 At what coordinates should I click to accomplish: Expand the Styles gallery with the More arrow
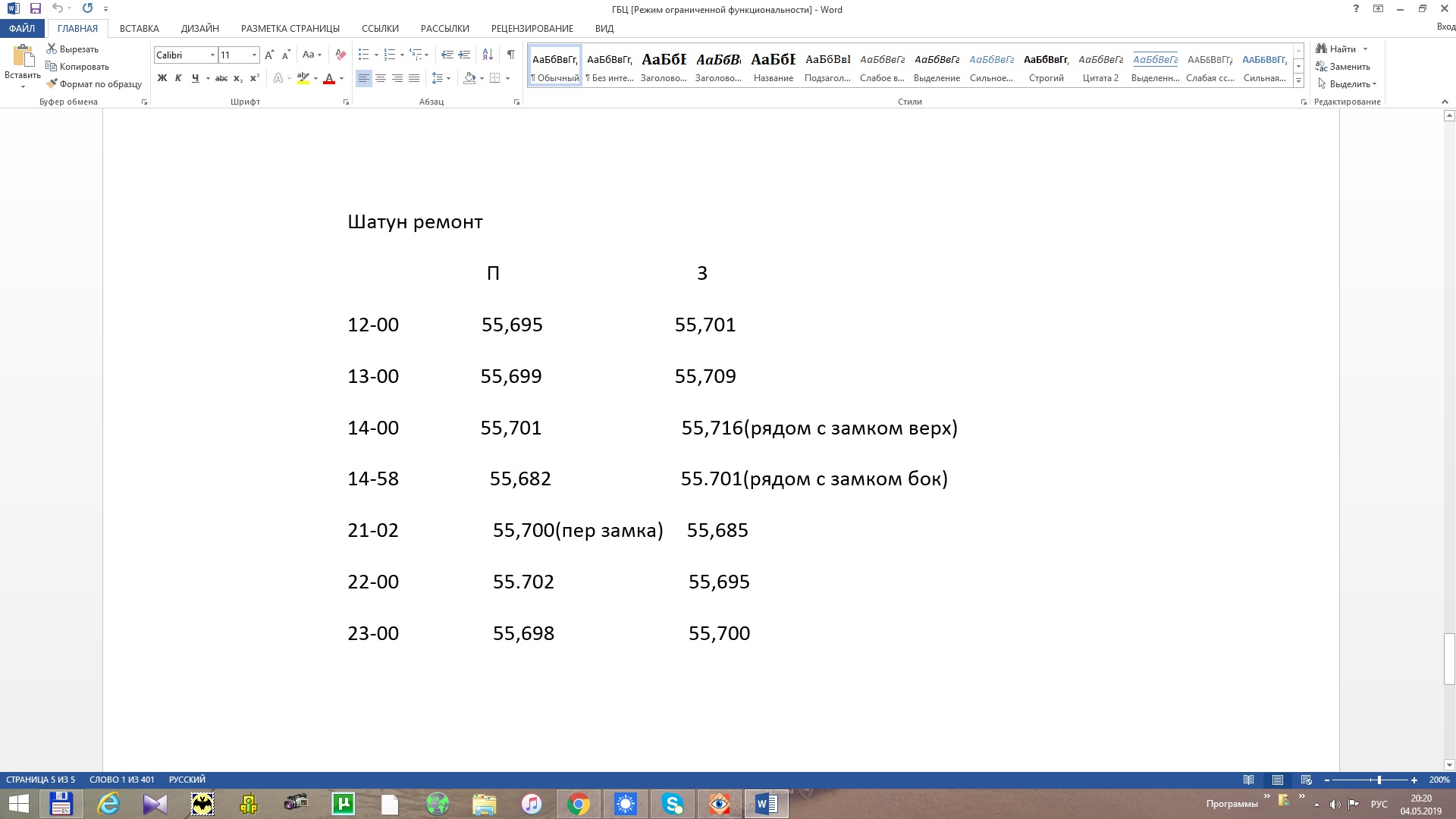1298,80
